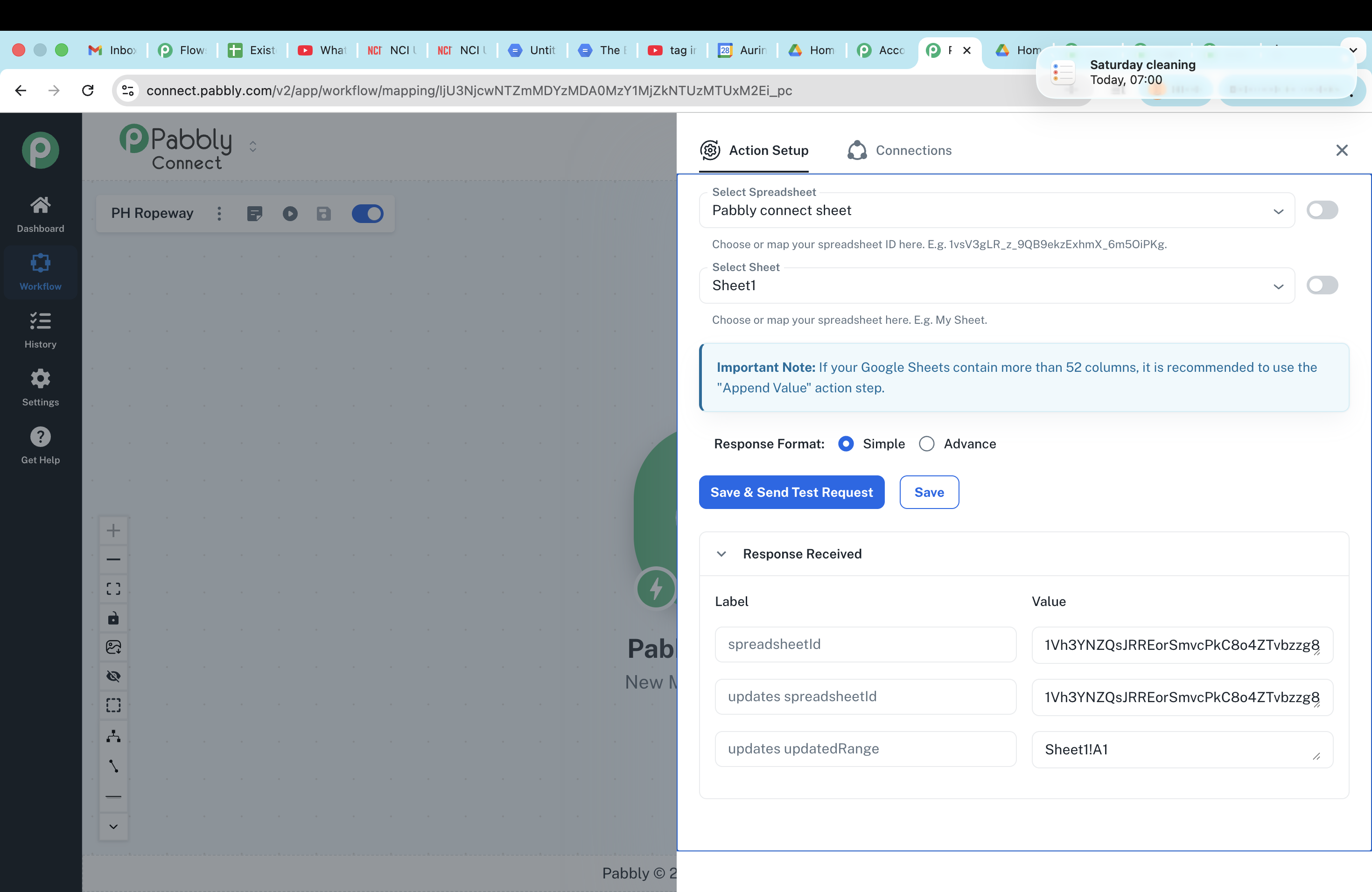Zoom out on the workflow canvas

click(113, 559)
